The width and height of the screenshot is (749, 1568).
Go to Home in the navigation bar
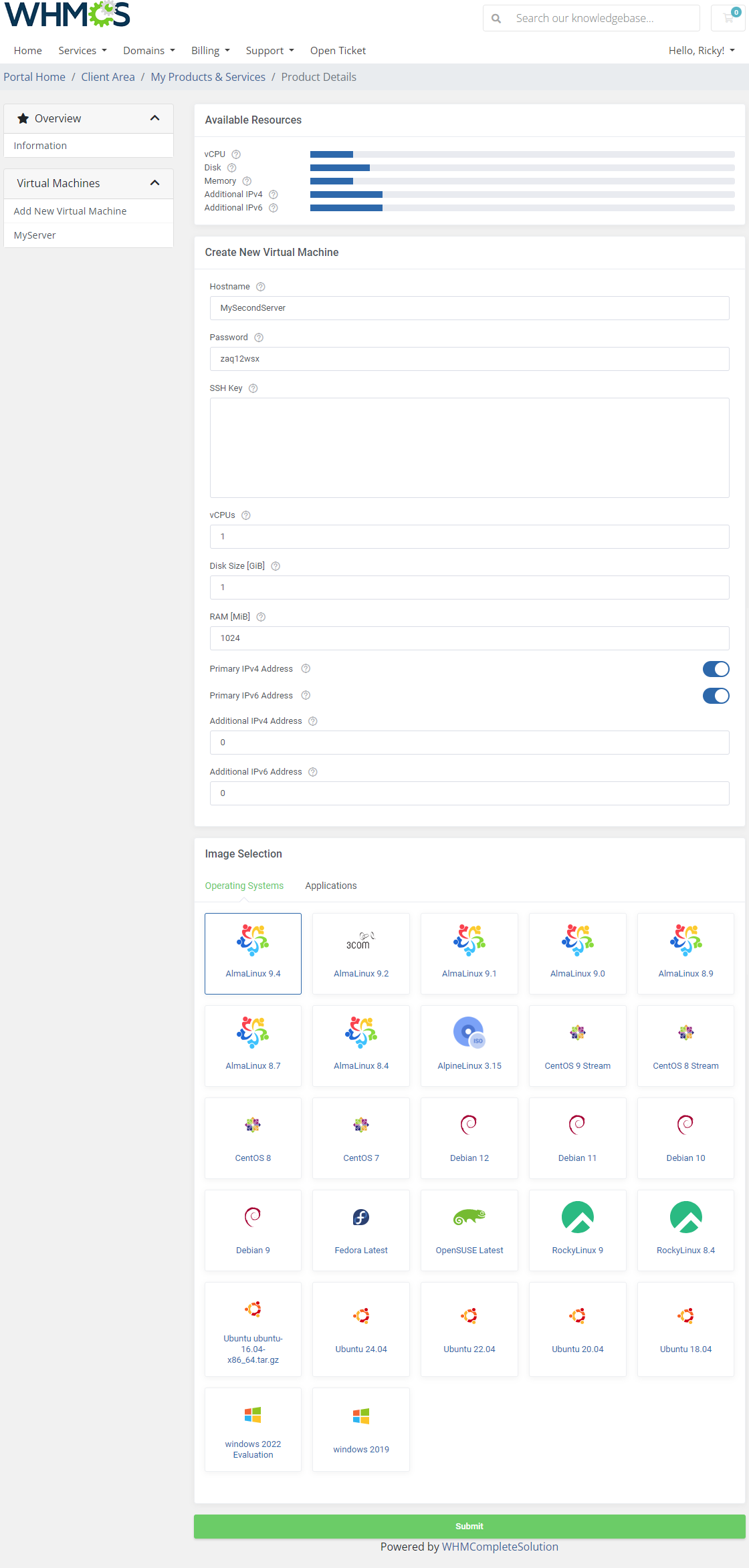click(28, 51)
